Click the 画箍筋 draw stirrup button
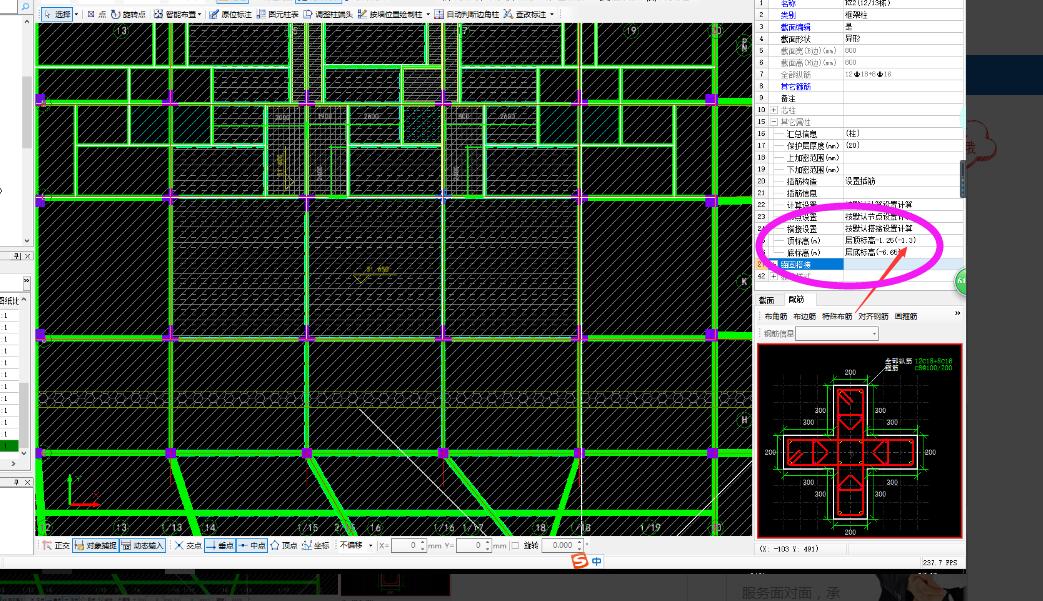Screen dimensions: 1043x601 pos(905,316)
